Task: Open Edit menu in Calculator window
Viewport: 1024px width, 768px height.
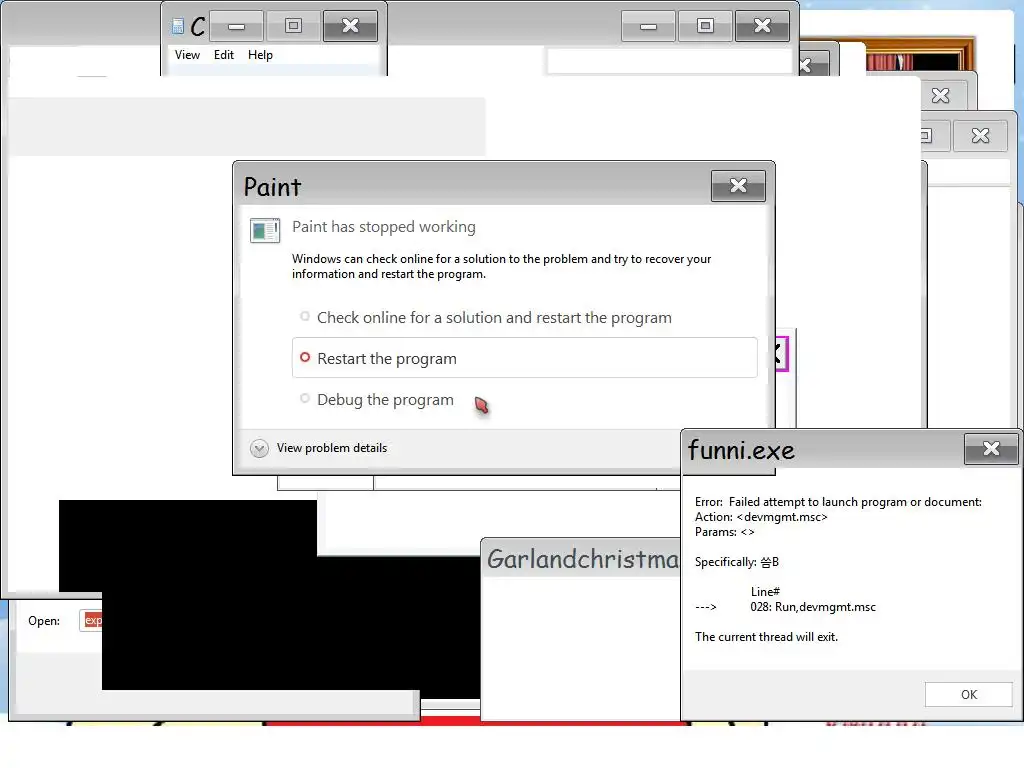Action: [223, 55]
